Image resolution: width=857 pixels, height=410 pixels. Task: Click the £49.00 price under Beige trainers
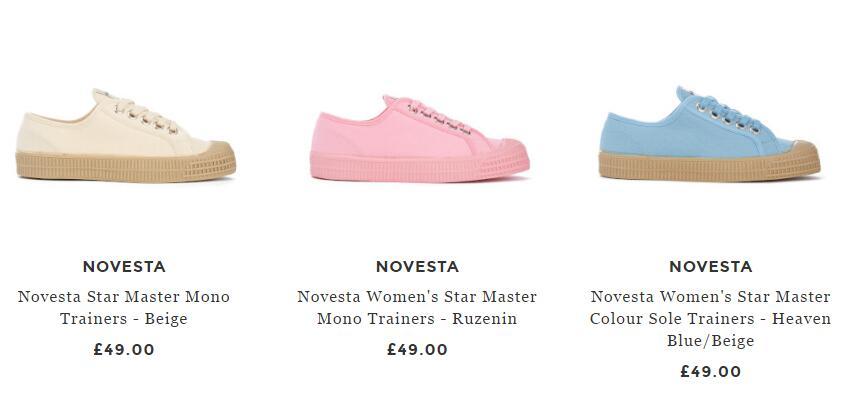pyautogui.click(x=124, y=349)
